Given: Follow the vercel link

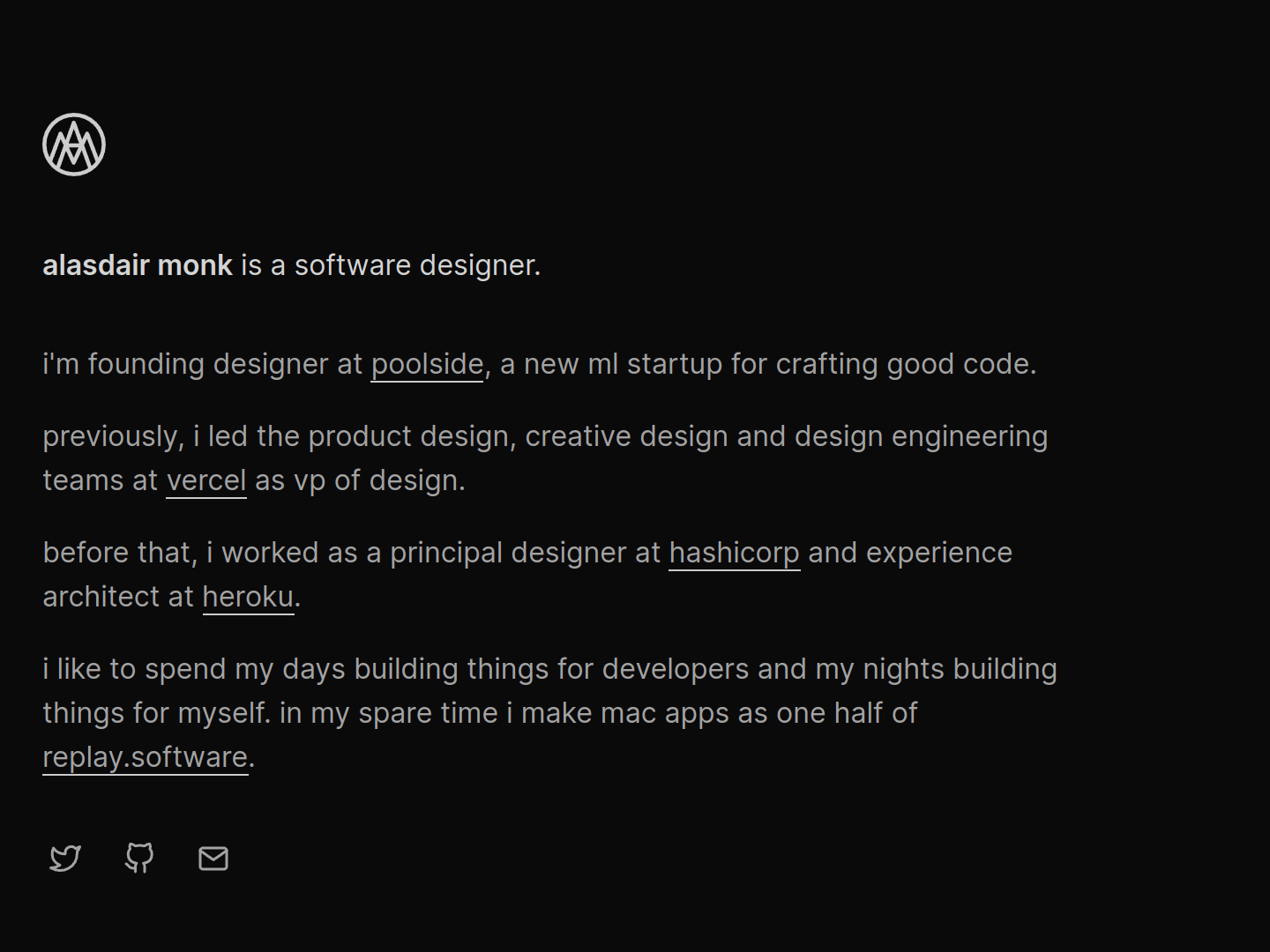Looking at the screenshot, I should 206,480.
